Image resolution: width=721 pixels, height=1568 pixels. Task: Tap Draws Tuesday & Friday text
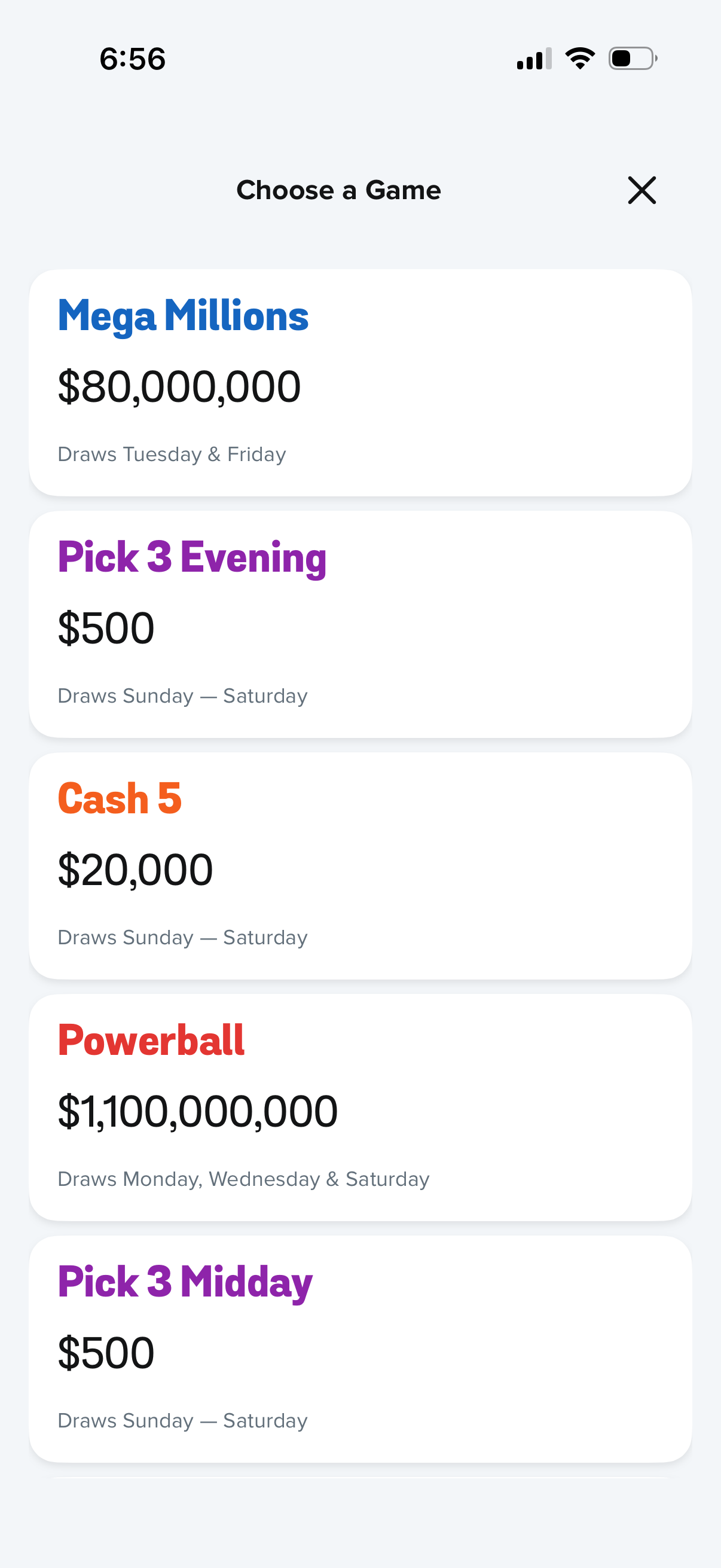(x=172, y=454)
